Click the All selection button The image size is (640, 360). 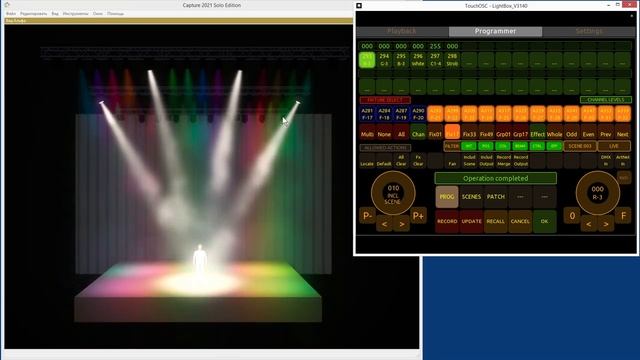[x=401, y=133]
